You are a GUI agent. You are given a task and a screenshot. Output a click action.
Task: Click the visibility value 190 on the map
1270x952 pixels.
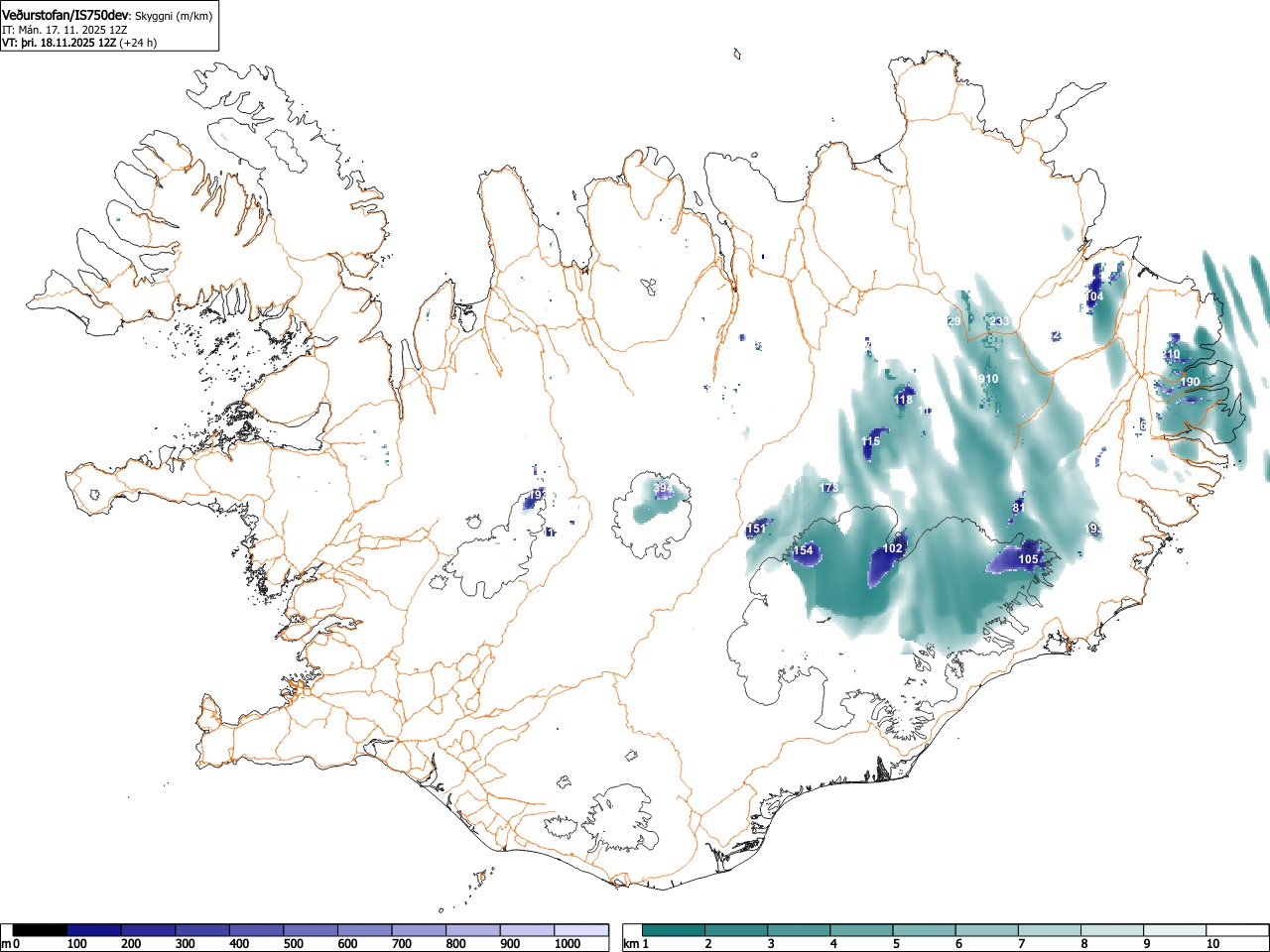[1191, 382]
